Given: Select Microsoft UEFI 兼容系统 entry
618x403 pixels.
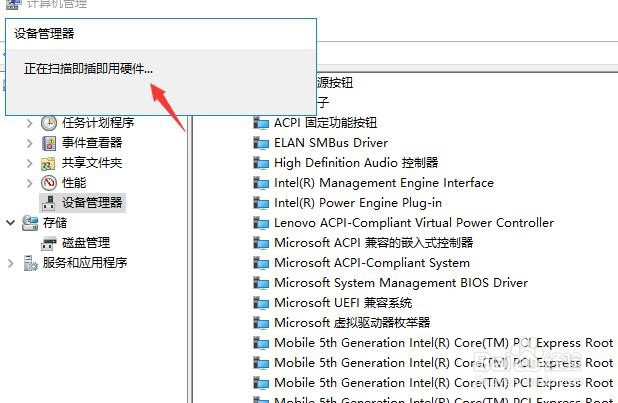Looking at the screenshot, I should (x=343, y=303).
